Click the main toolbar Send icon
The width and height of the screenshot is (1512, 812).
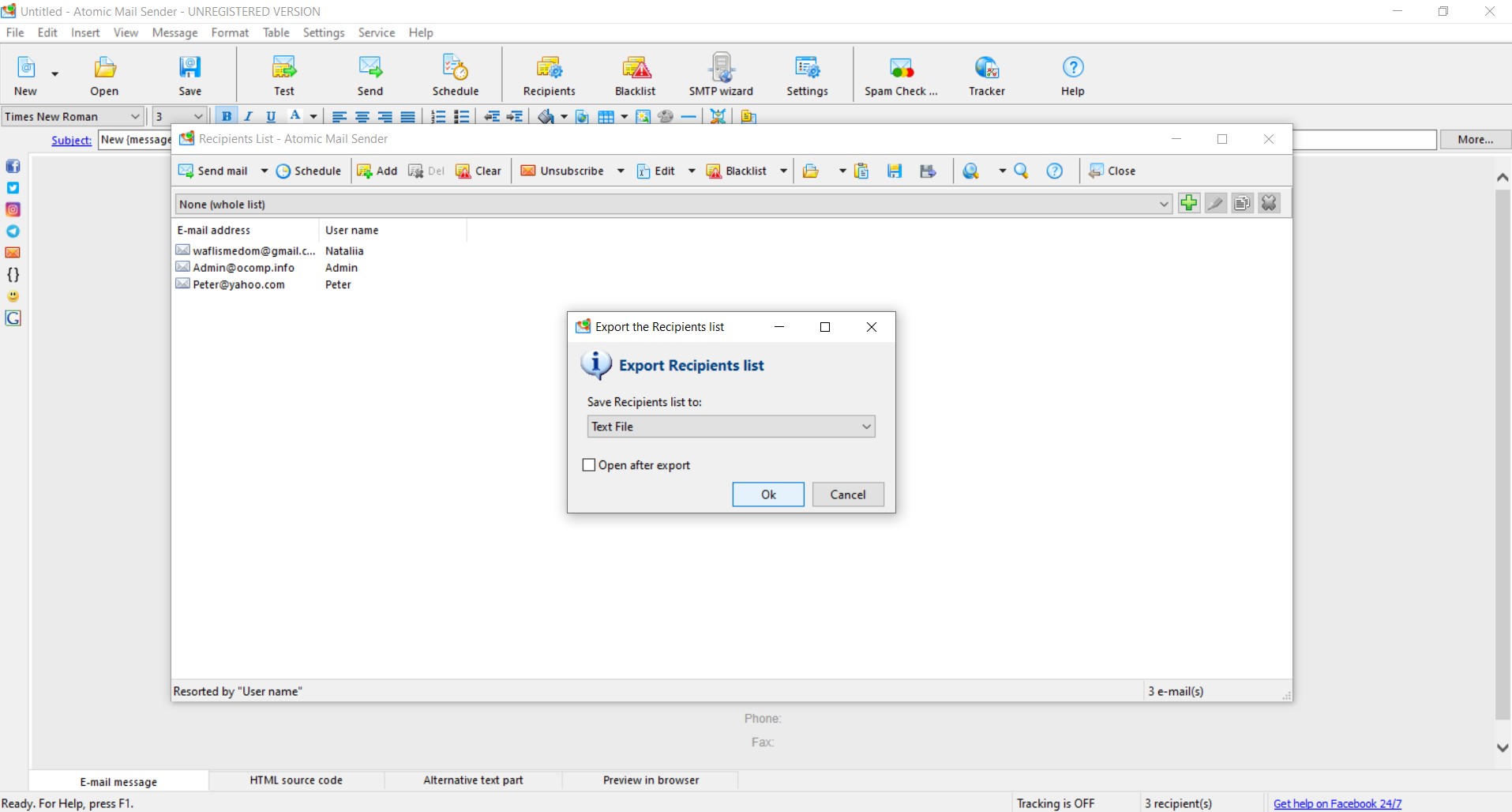pyautogui.click(x=370, y=76)
